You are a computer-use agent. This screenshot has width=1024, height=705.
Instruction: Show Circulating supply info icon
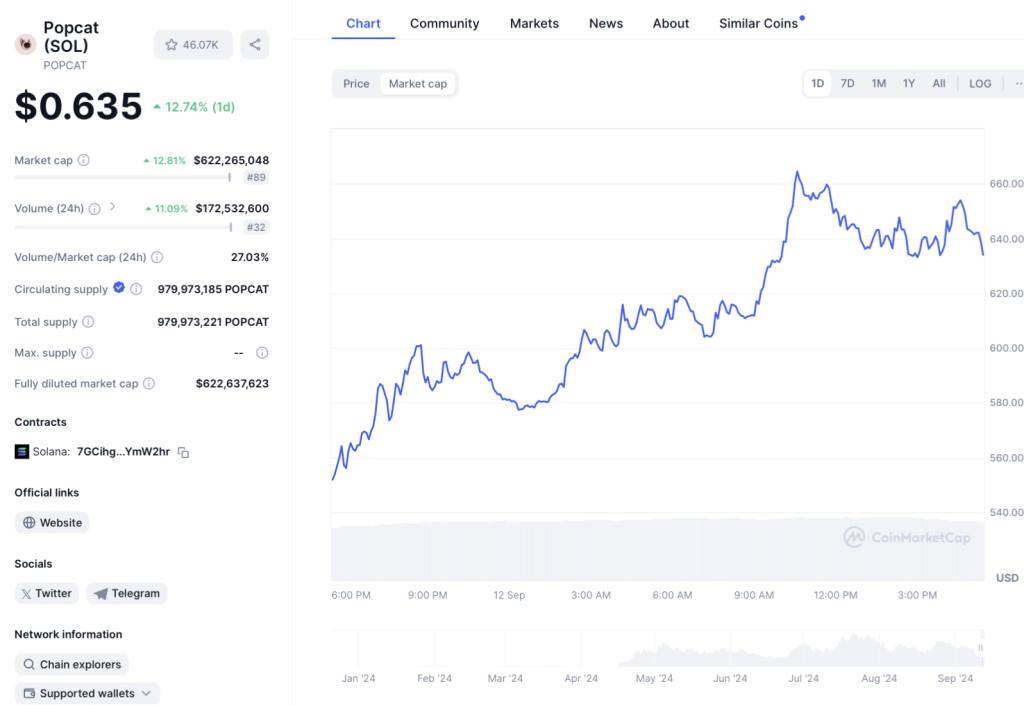tap(136, 289)
